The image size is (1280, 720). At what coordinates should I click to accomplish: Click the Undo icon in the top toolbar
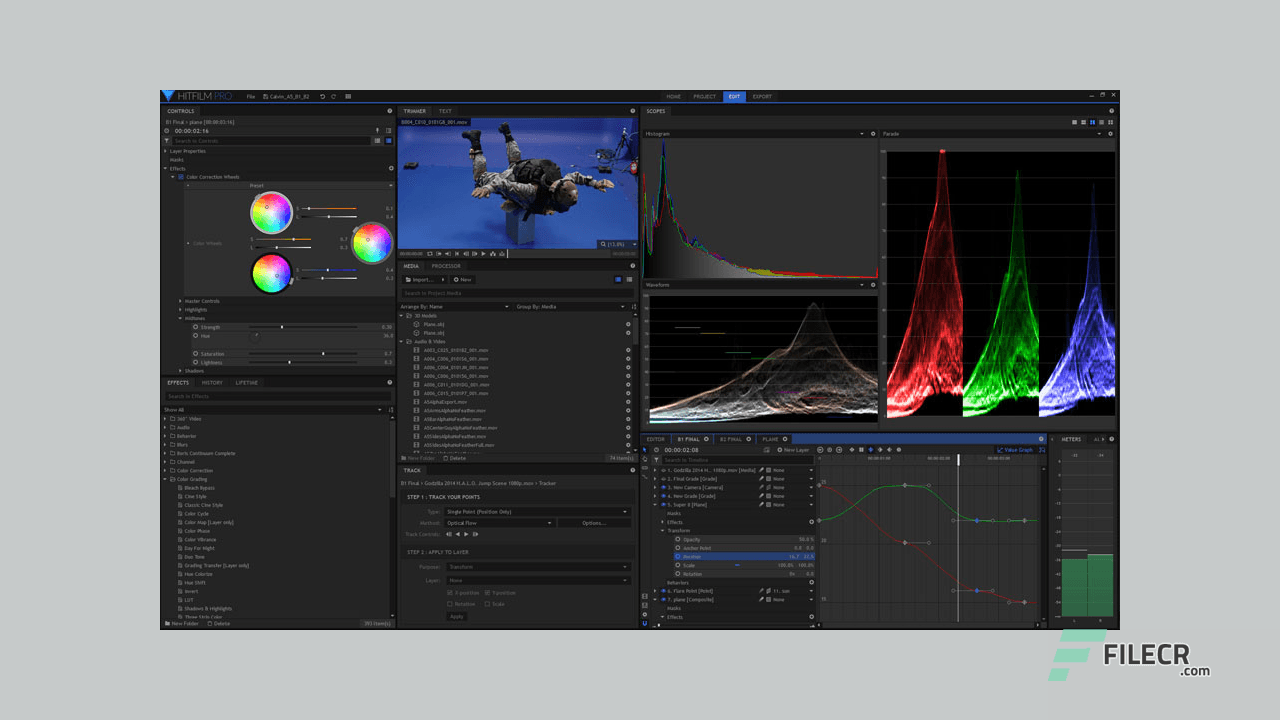click(x=322, y=96)
